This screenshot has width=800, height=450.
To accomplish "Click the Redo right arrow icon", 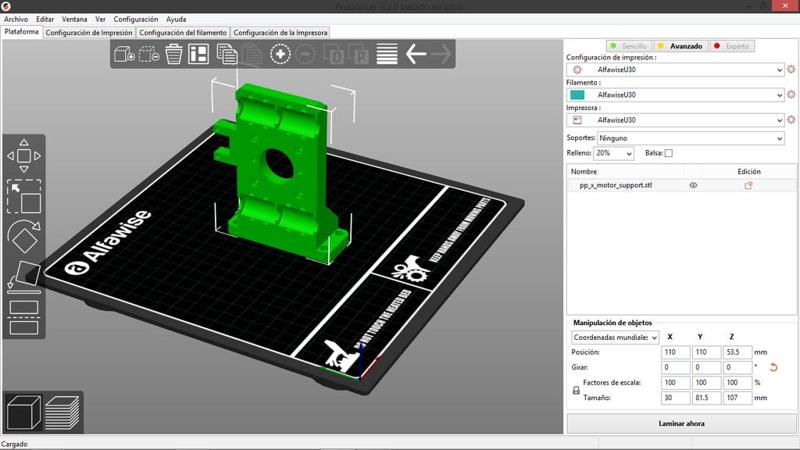I will [x=441, y=54].
